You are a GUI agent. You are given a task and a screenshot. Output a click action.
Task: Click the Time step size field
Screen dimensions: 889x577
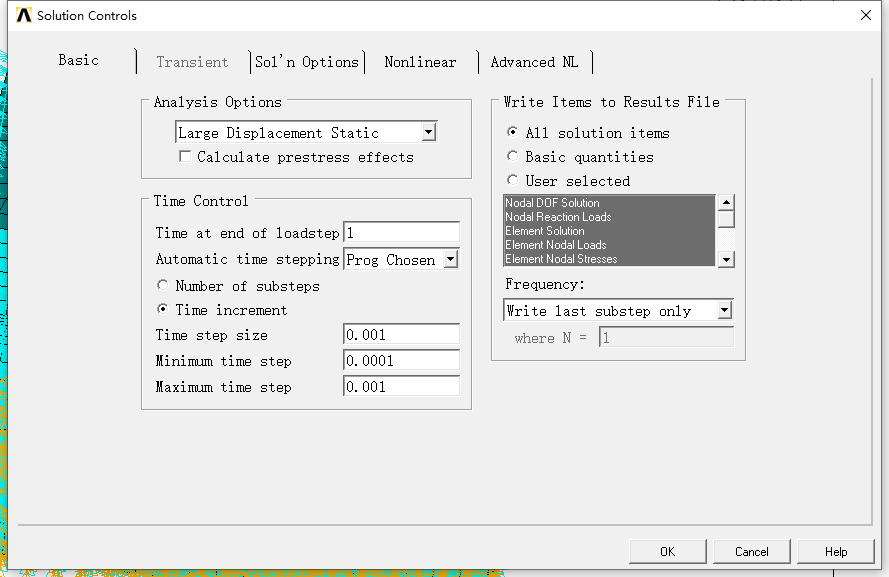click(x=401, y=334)
